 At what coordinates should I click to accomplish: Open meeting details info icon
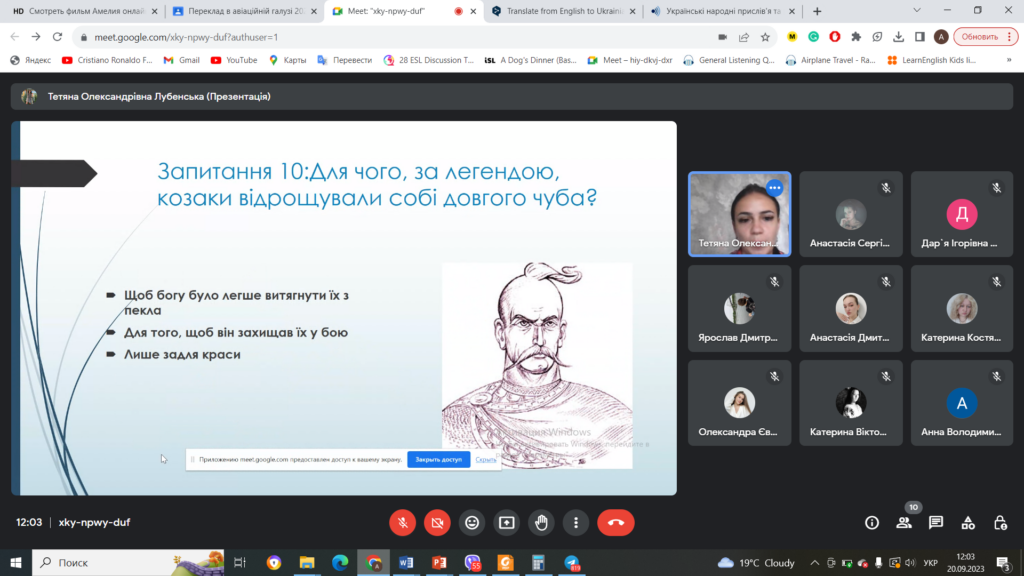pos(871,522)
